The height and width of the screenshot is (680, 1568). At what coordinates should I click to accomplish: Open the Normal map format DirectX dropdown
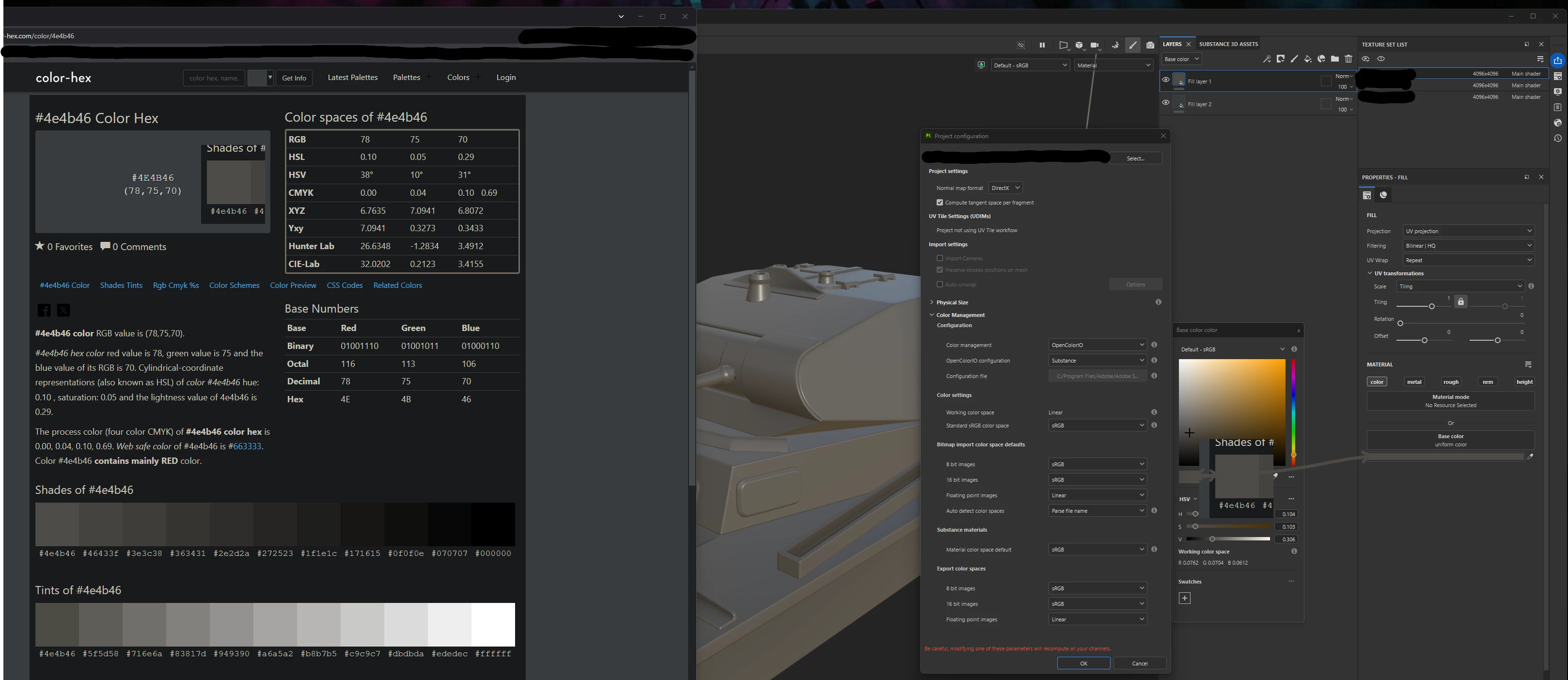click(x=1005, y=188)
